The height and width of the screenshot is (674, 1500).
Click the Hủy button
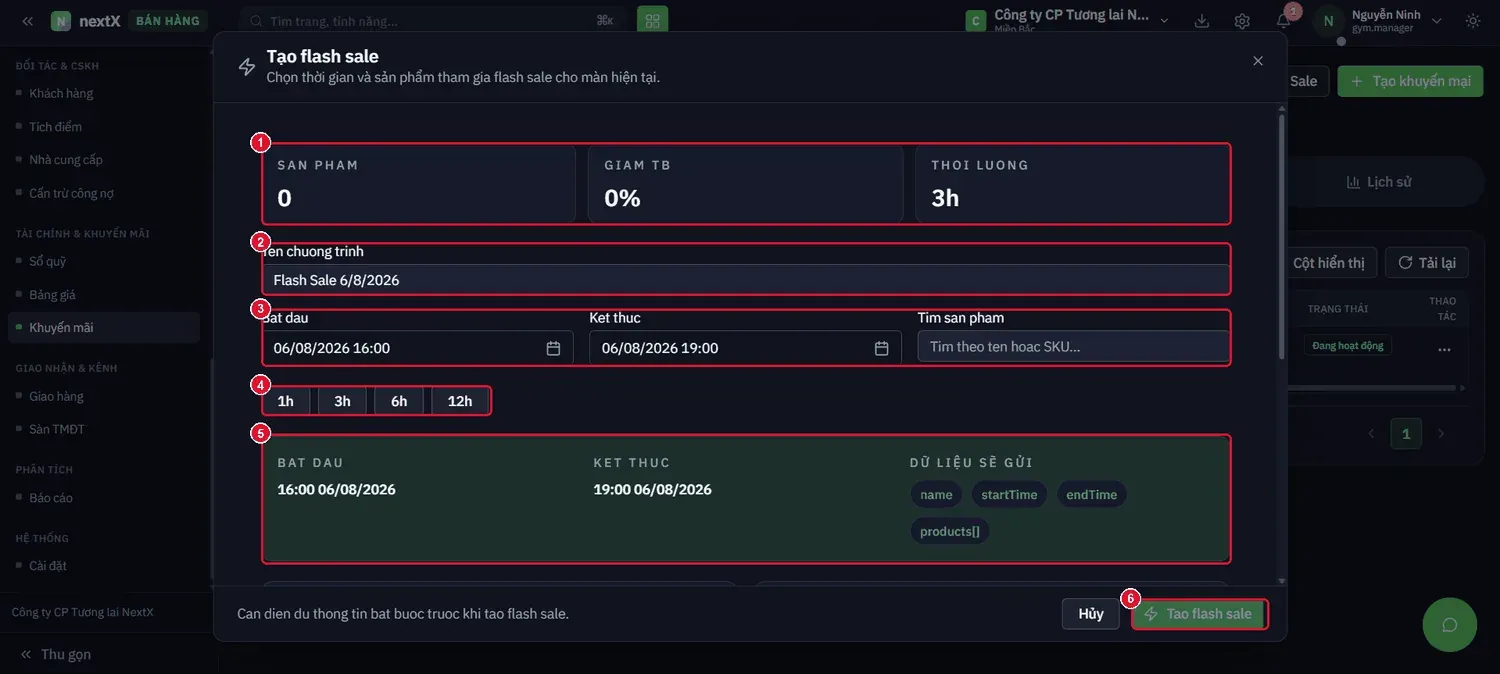coord(1091,614)
